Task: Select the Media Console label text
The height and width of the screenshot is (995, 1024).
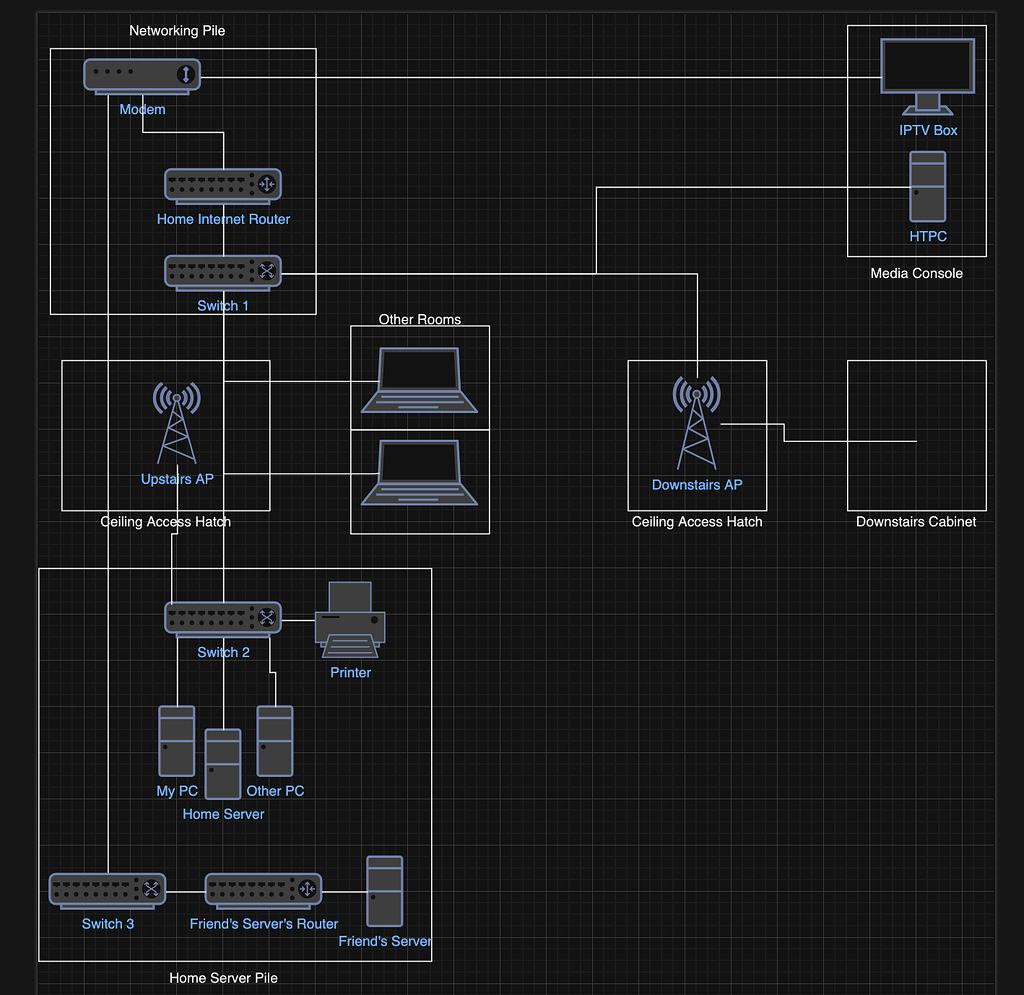Action: 916,273
